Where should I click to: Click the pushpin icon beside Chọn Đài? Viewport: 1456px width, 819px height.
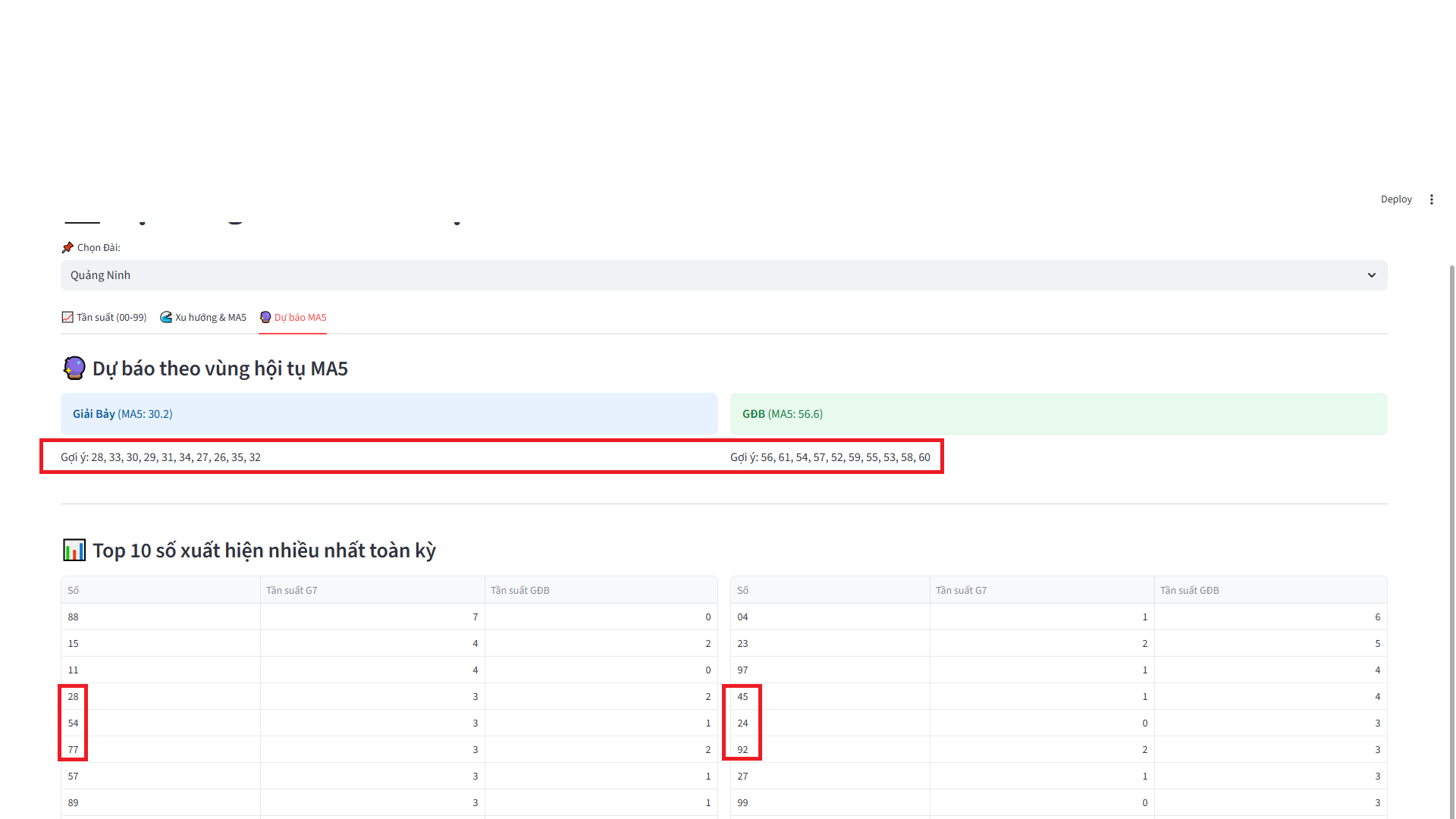click(67, 247)
